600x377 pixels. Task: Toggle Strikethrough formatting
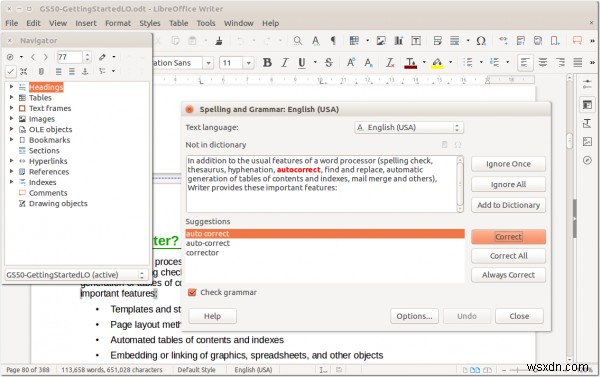point(329,62)
